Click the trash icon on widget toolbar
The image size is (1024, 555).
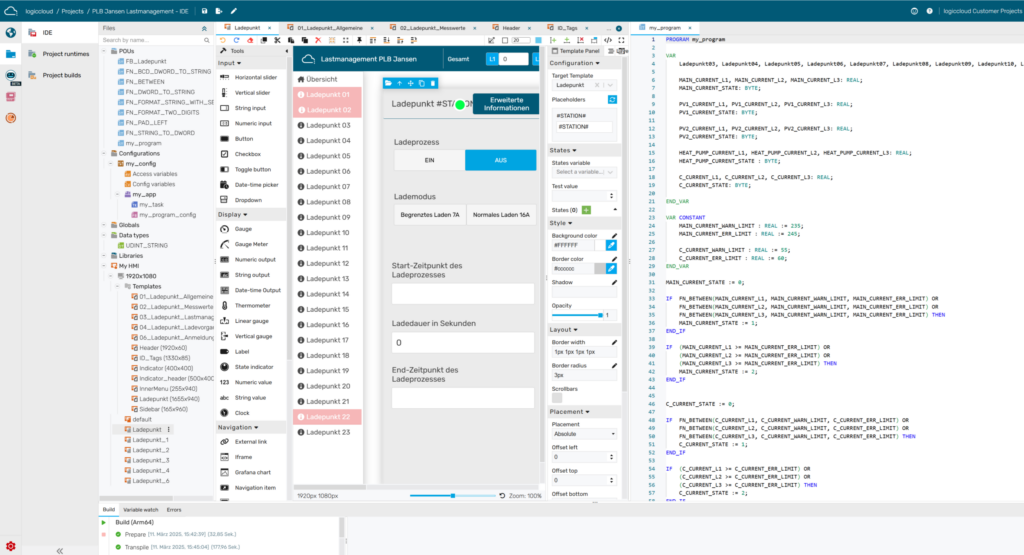pos(433,83)
